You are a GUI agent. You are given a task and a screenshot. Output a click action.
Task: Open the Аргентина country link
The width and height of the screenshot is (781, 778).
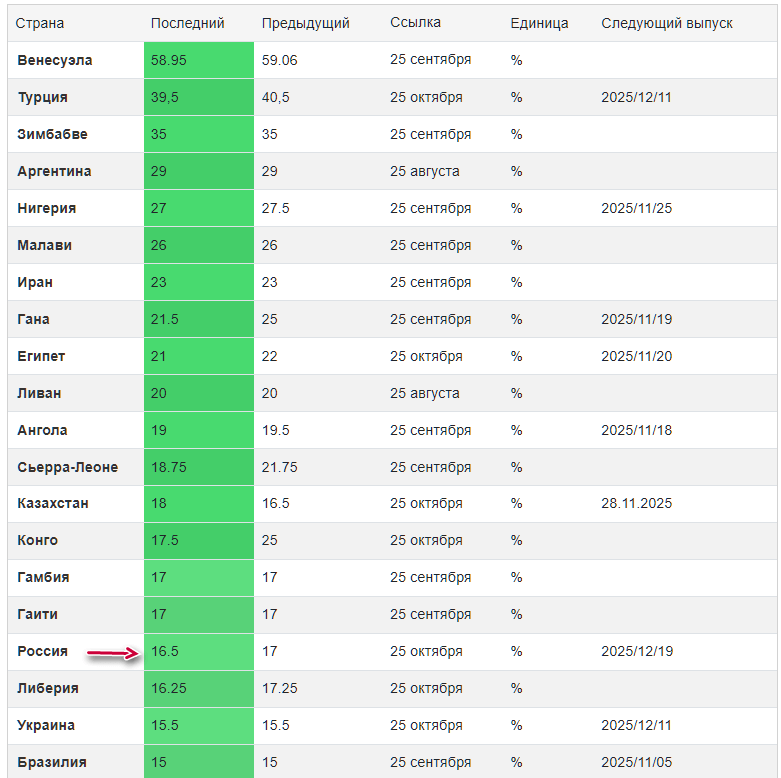pos(54,171)
